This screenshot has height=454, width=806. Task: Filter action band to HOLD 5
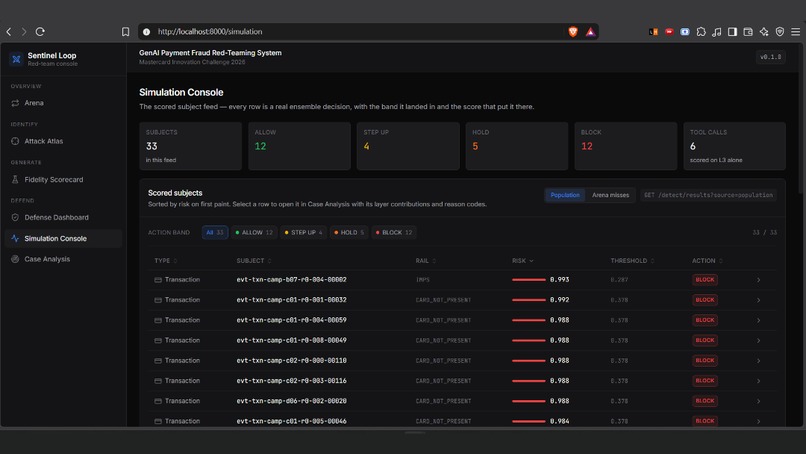tap(349, 232)
